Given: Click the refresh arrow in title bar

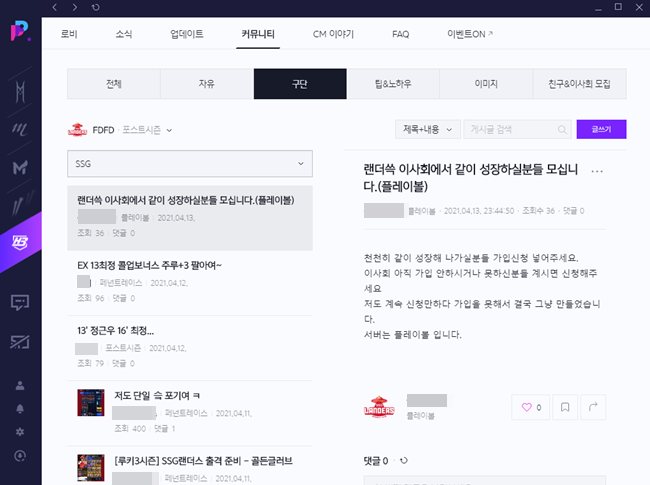Looking at the screenshot, I should 94,7.
